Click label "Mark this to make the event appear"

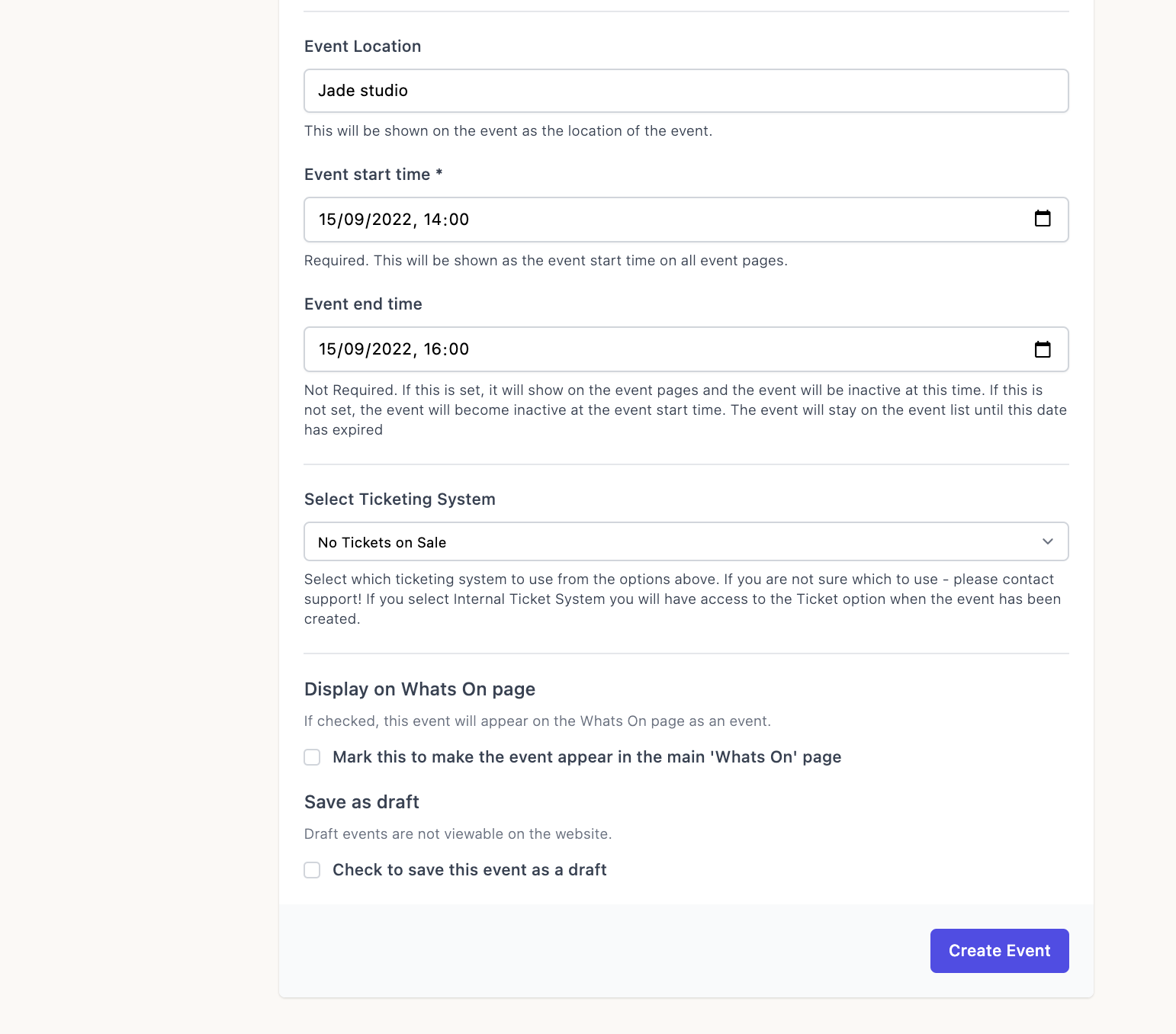point(587,757)
